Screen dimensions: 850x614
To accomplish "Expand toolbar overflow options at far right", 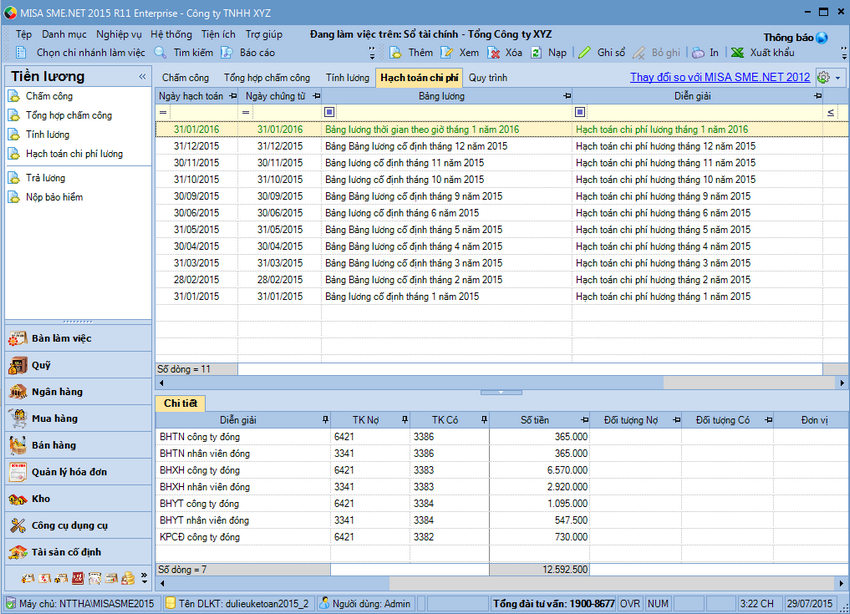I will (844, 53).
